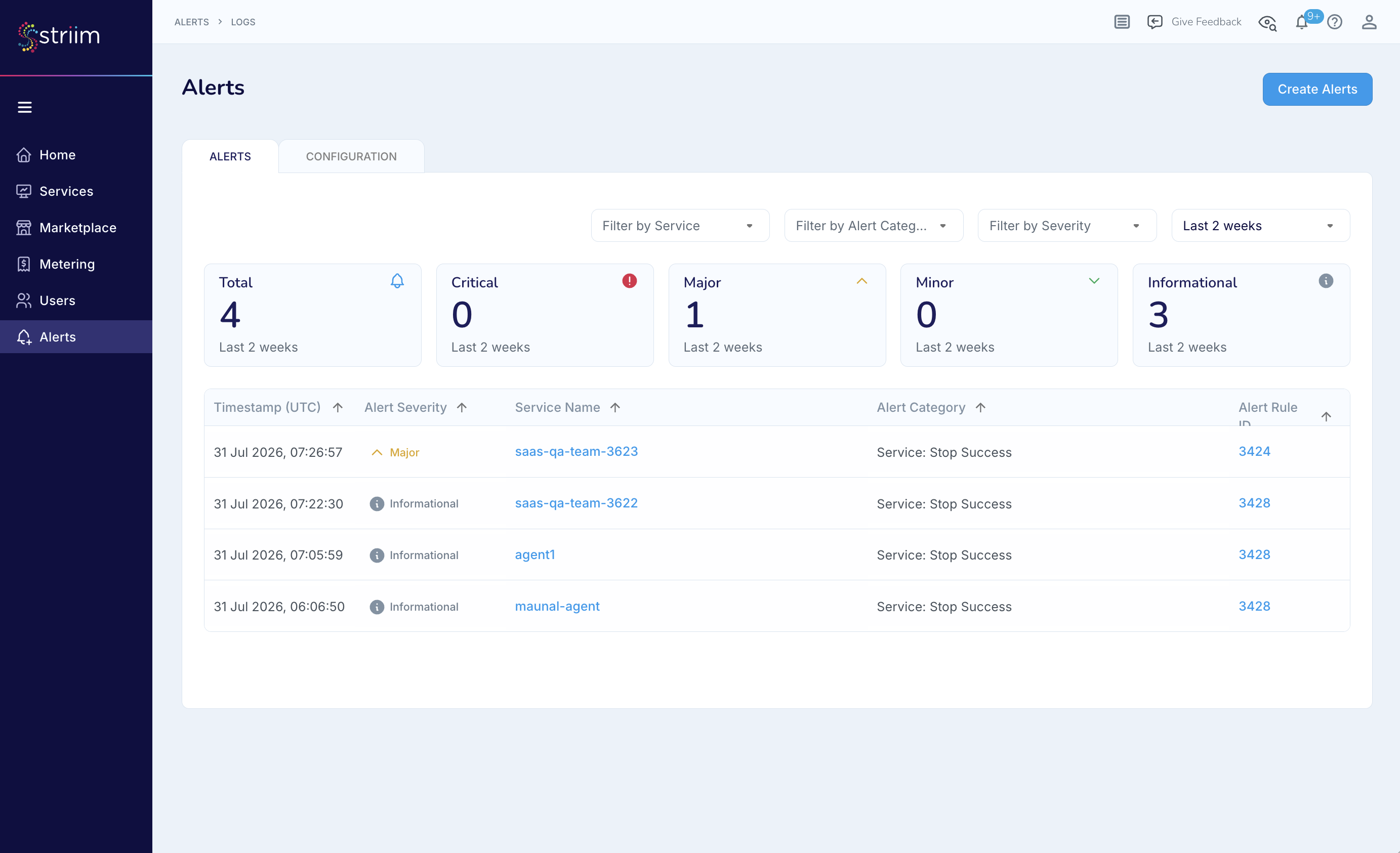Sort by Alert Rule ID arrow
This screenshot has height=853, width=1400.
[1326, 416]
